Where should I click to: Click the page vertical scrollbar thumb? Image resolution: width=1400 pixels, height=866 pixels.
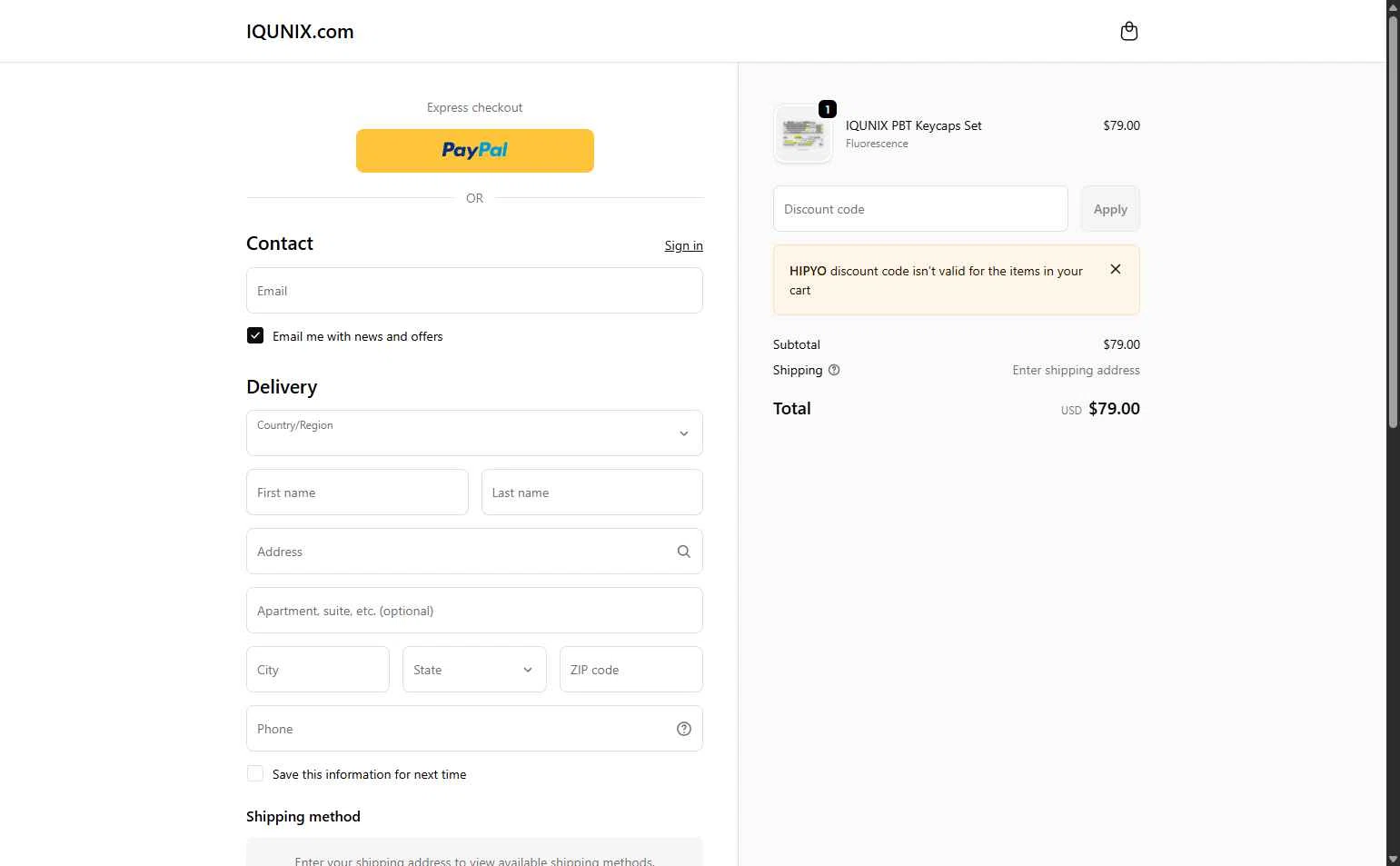pos(1393,222)
